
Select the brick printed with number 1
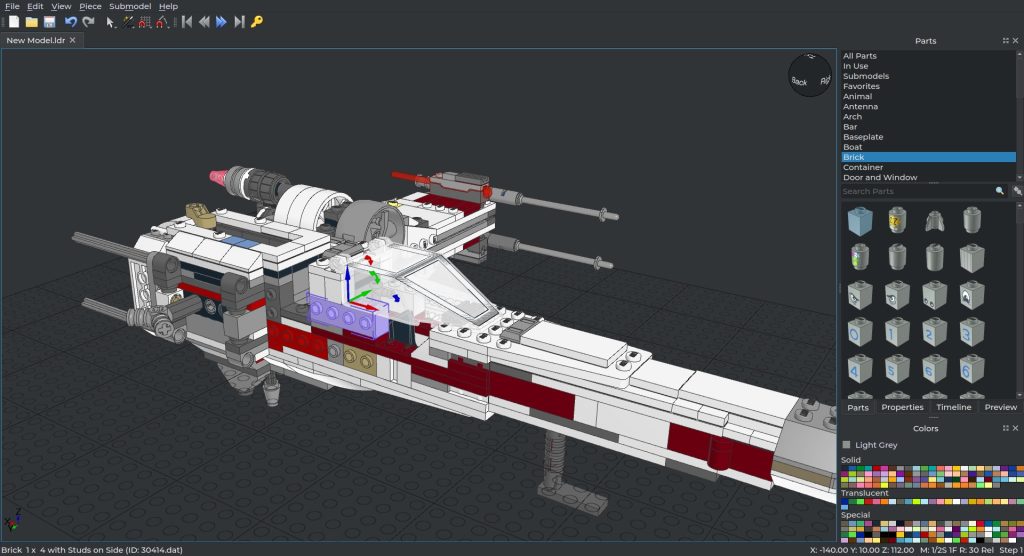pos(897,332)
